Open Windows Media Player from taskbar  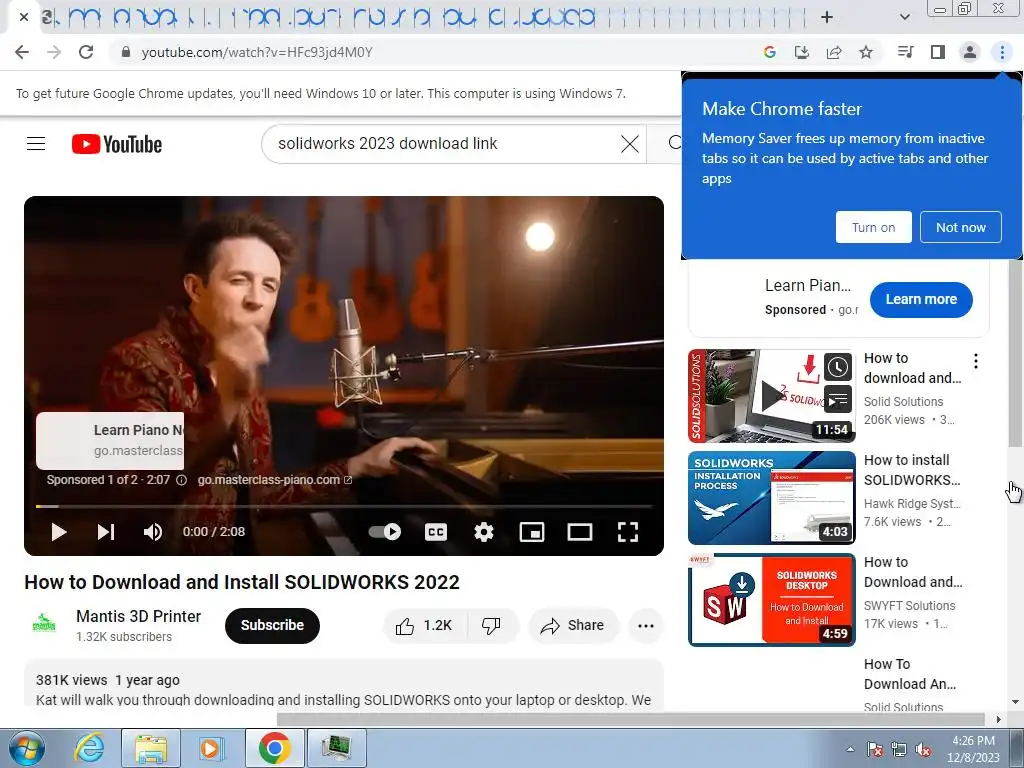point(211,748)
